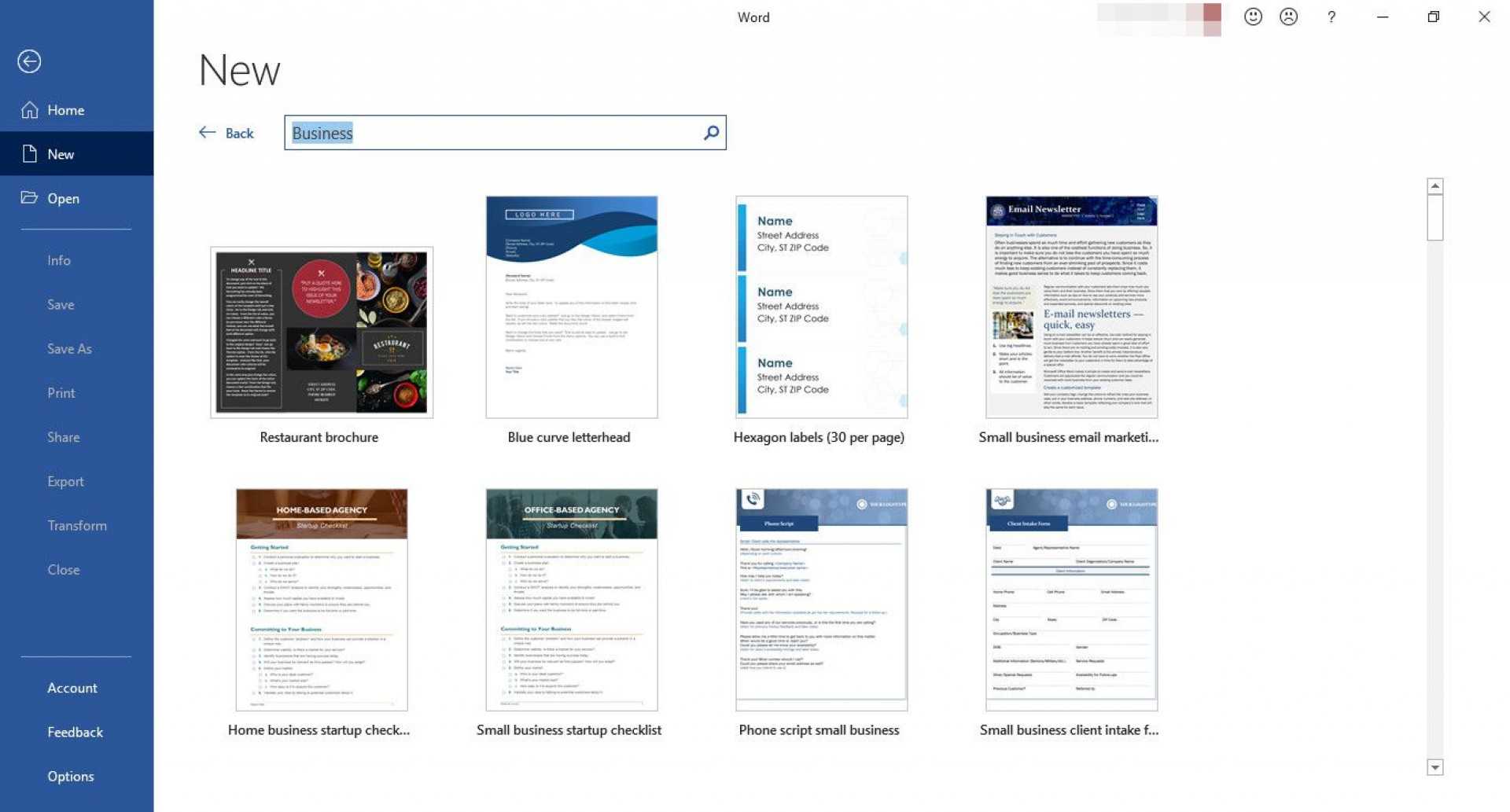Viewport: 1510px width, 812px height.
Task: Click the 'Restaurant brochure' caption
Action: pos(319,437)
